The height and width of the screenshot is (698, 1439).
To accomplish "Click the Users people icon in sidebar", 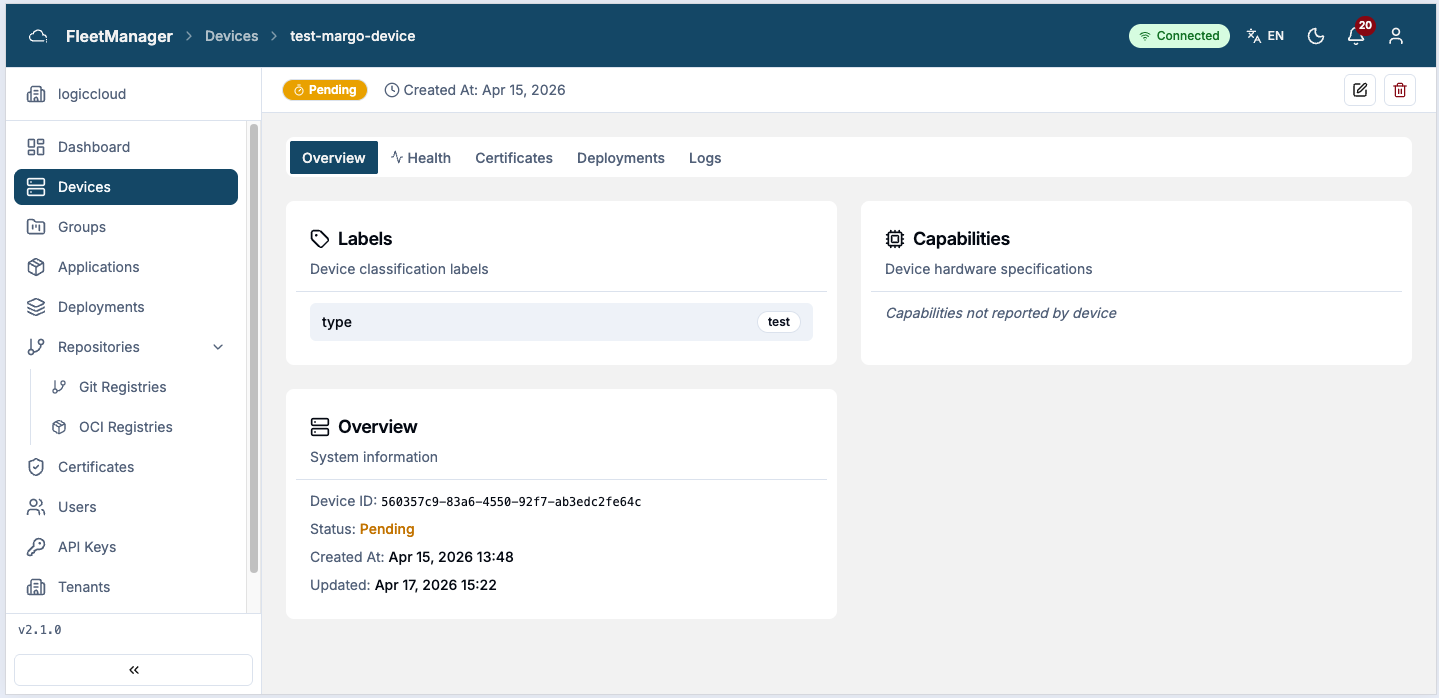I will pyautogui.click(x=36, y=507).
